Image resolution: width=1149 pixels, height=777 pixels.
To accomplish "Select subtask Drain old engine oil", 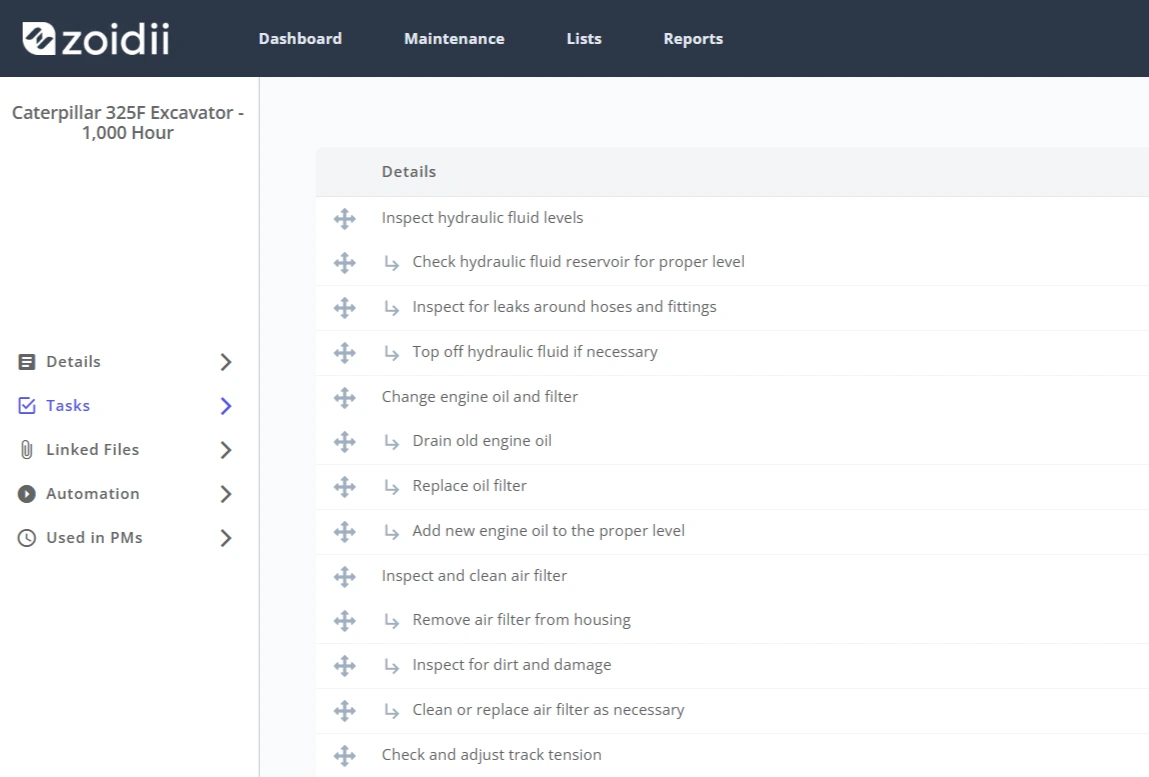I will 481,441.
